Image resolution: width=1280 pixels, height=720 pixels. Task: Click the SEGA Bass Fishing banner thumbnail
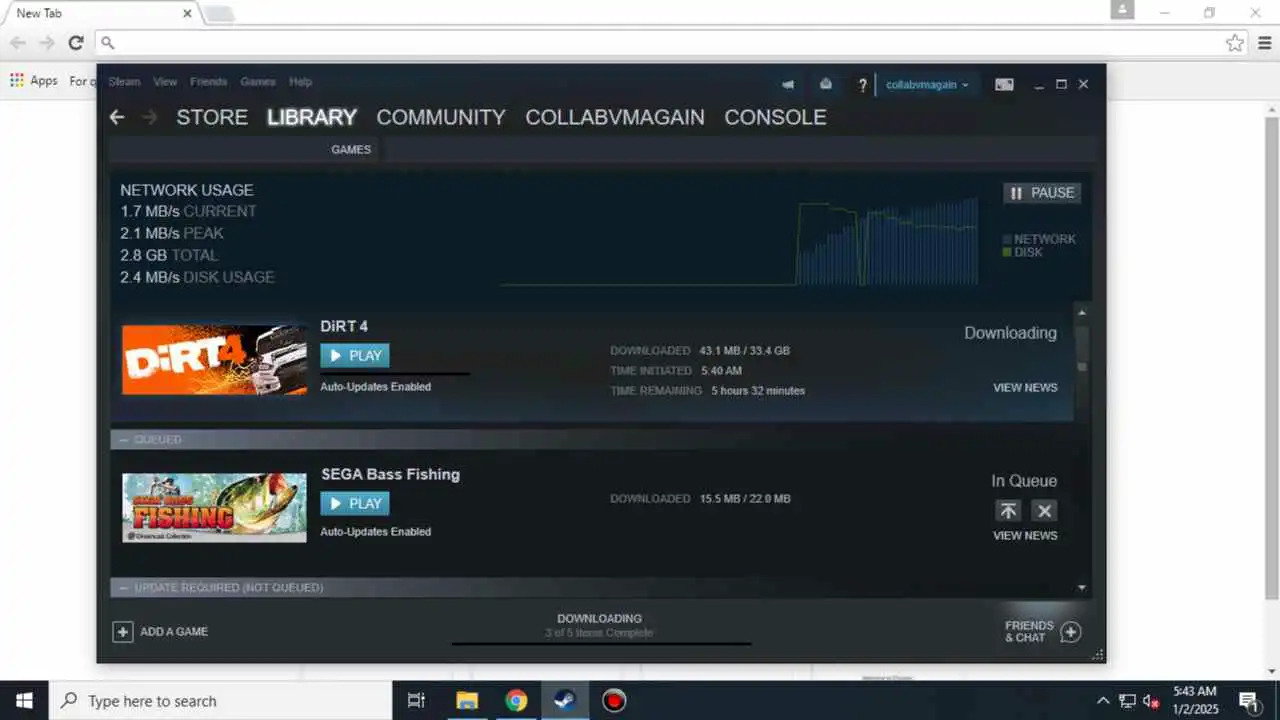click(214, 508)
